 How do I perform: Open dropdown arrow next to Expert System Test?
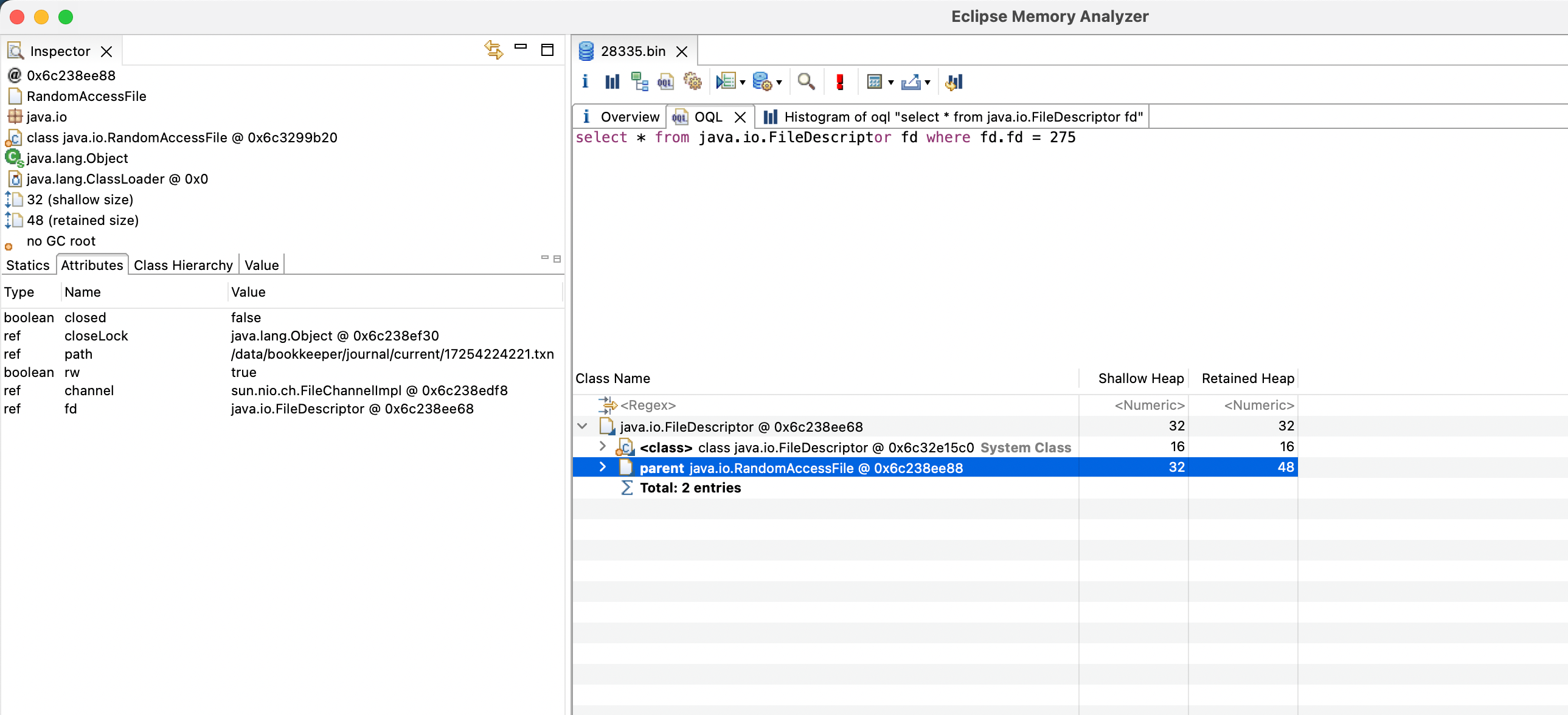[742, 83]
